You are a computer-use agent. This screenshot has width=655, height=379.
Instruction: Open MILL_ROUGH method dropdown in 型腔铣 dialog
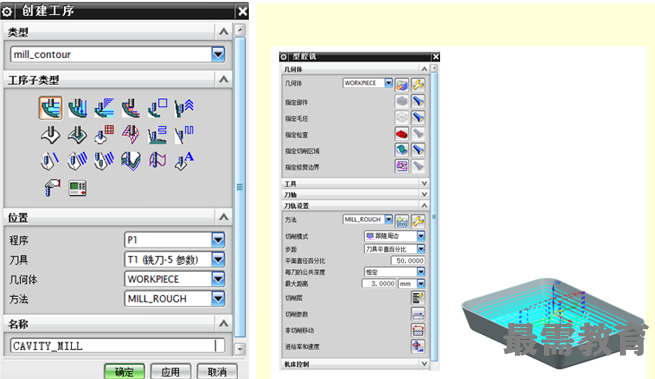pyautogui.click(x=388, y=219)
